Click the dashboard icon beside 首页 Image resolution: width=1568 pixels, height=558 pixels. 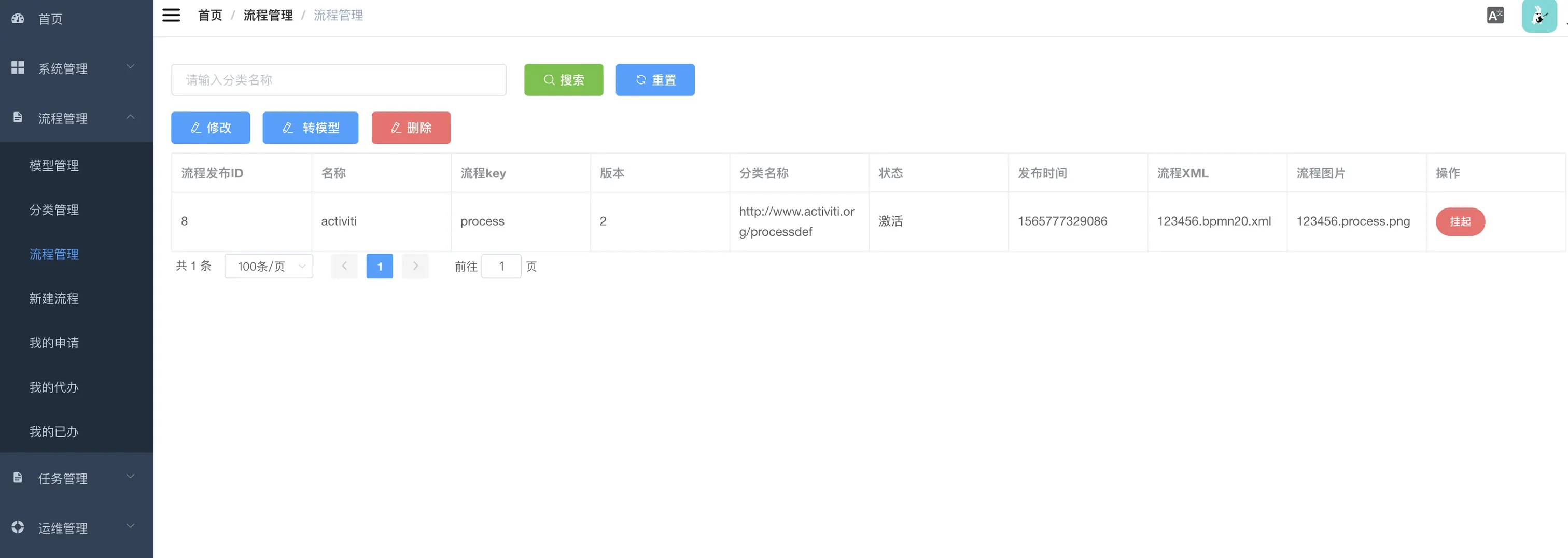(x=18, y=19)
